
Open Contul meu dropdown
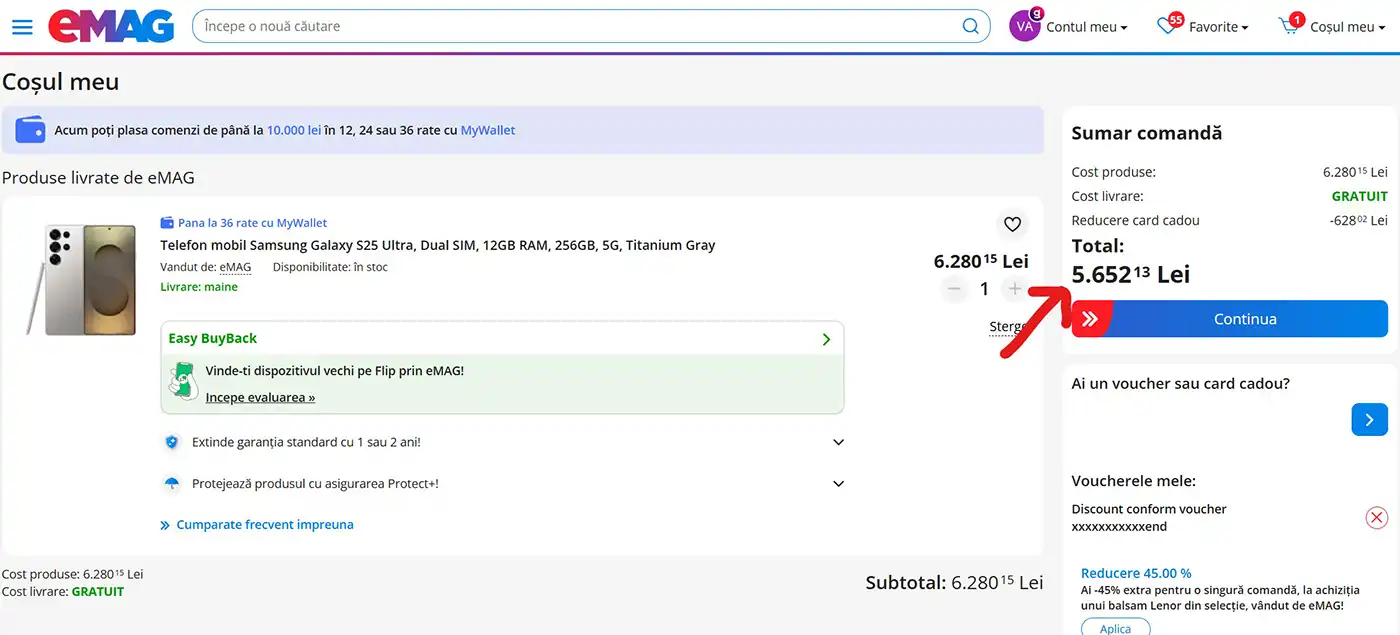coord(1087,27)
